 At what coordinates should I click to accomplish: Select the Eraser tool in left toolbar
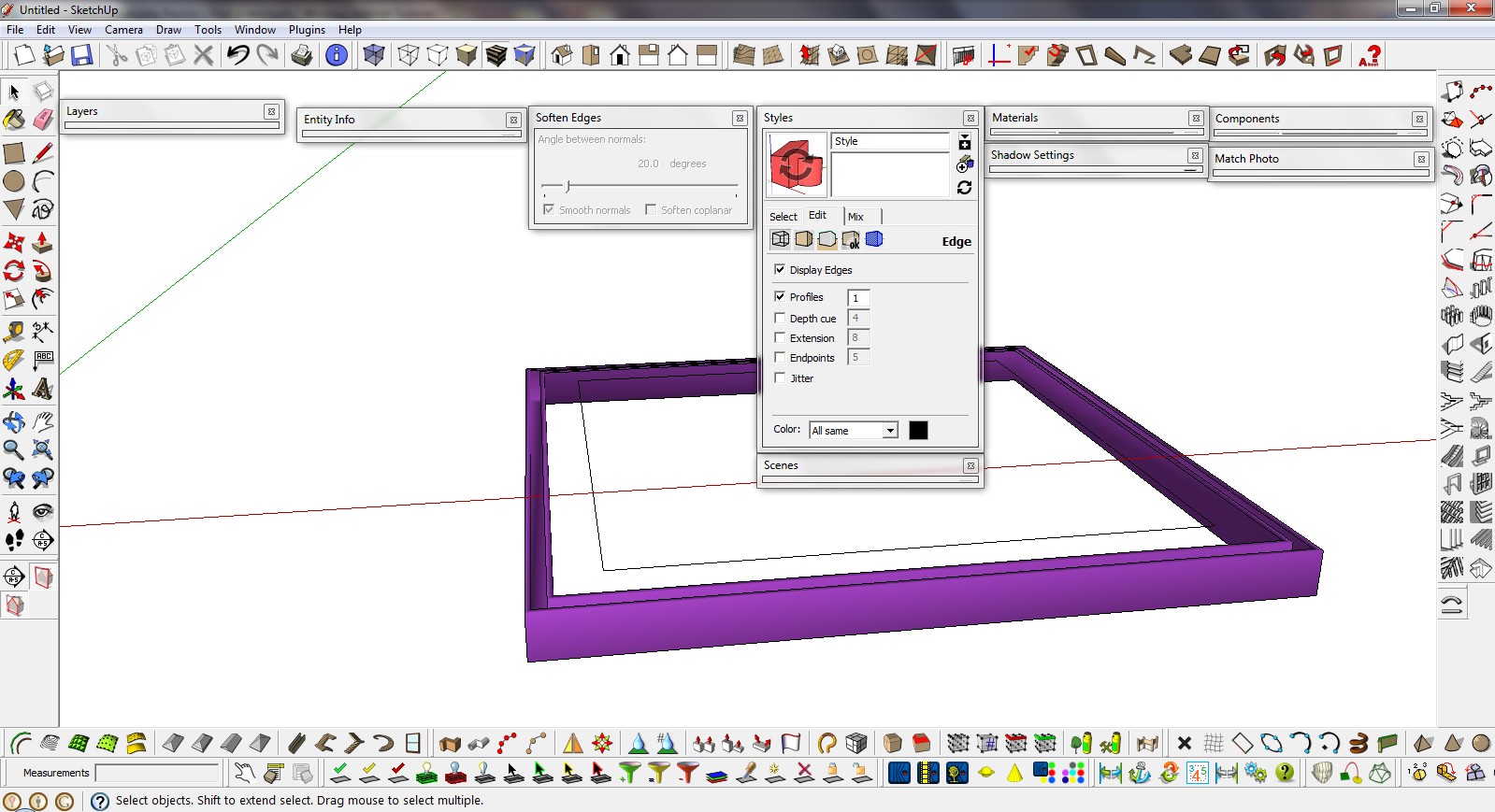pyautogui.click(x=43, y=120)
